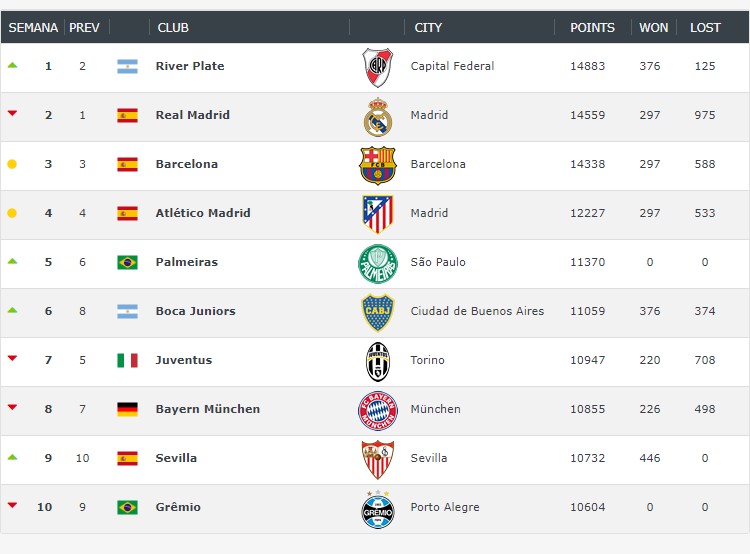Open the Palmeiras club name link
750x554 pixels.
187,262
